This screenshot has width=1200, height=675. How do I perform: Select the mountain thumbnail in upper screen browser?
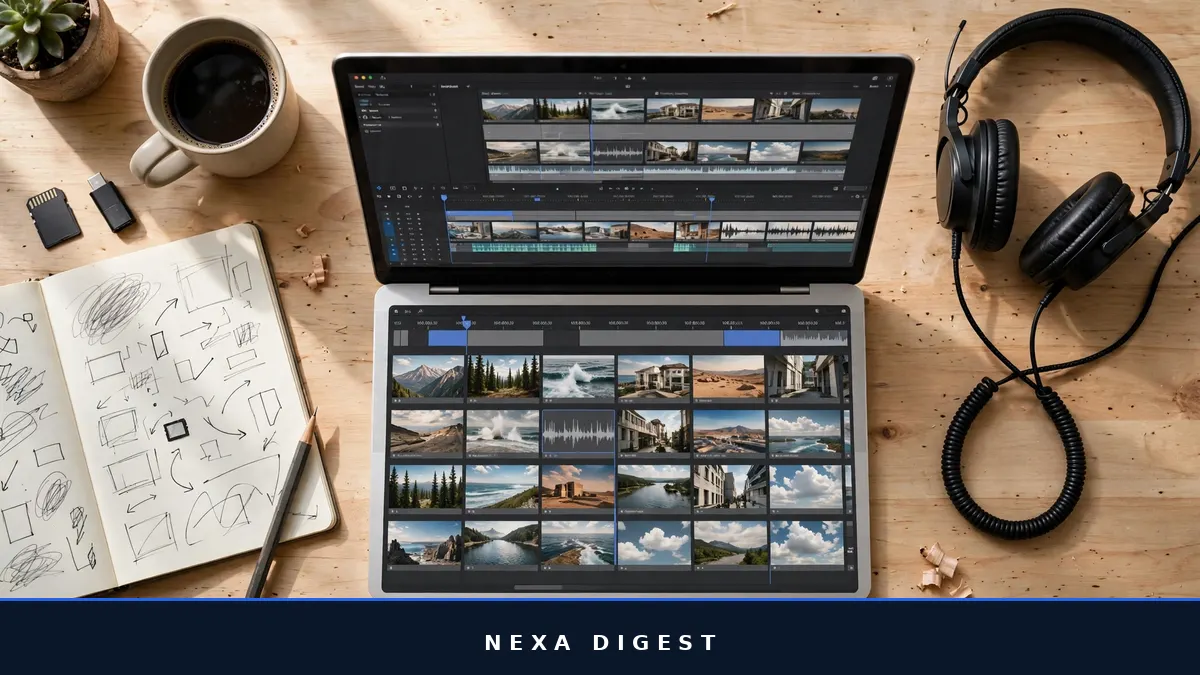coord(508,109)
